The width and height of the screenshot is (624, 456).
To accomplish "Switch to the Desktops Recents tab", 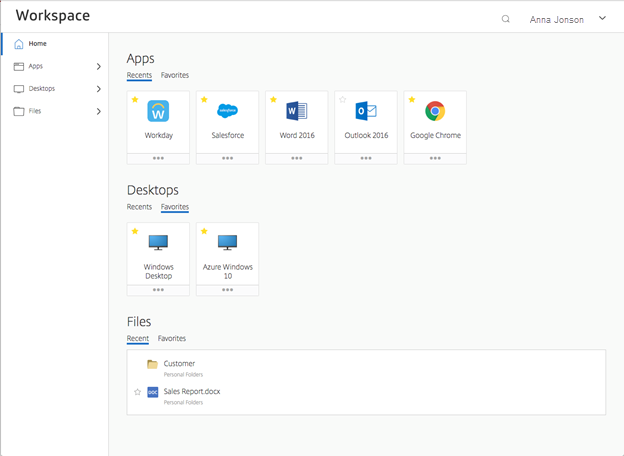I will coord(139,207).
